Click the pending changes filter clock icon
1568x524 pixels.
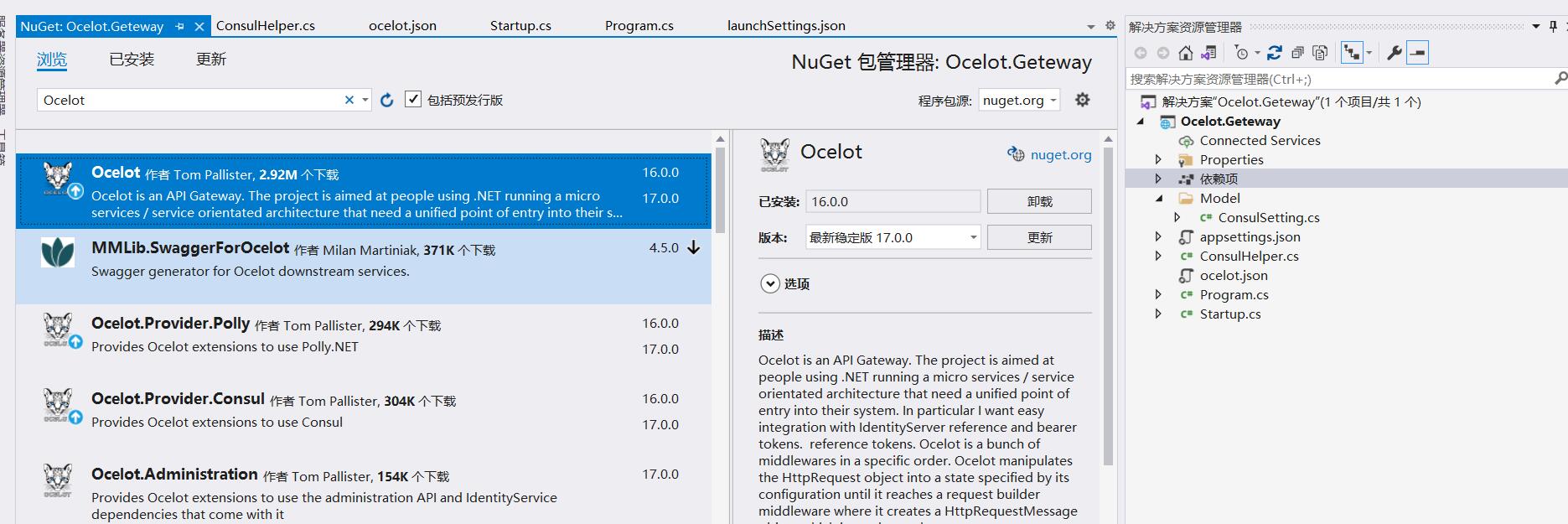tap(1242, 53)
